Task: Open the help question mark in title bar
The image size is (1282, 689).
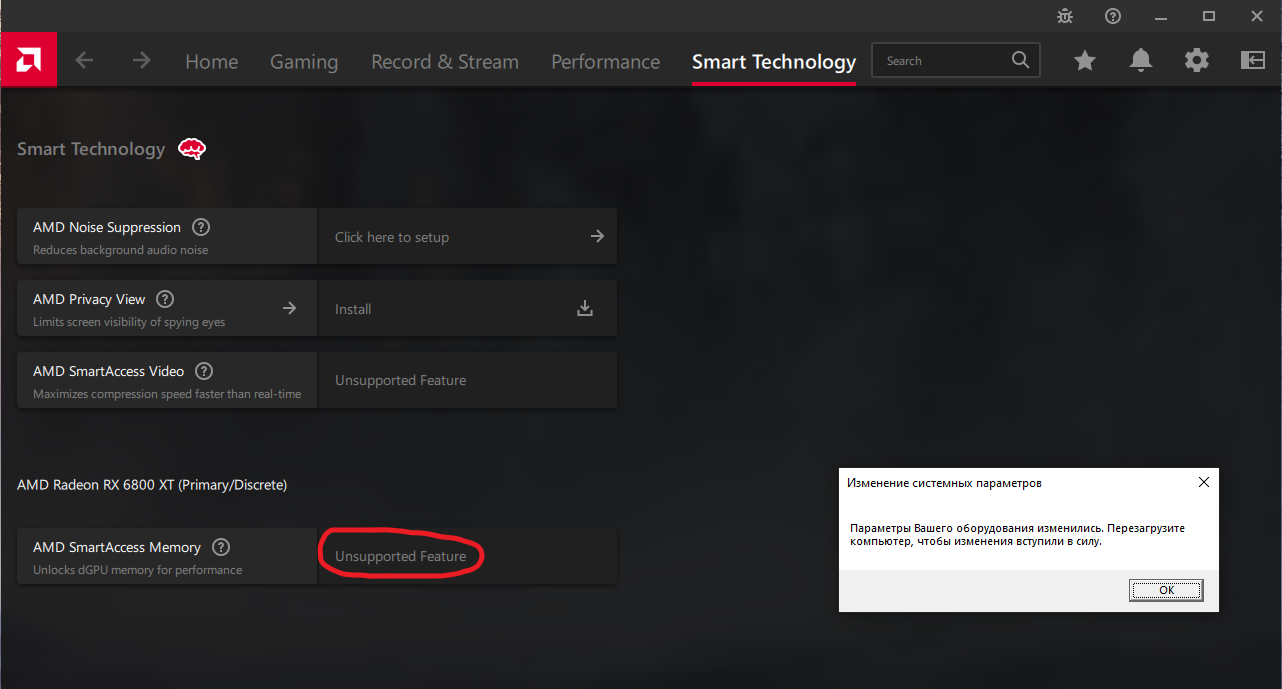Action: (1113, 16)
